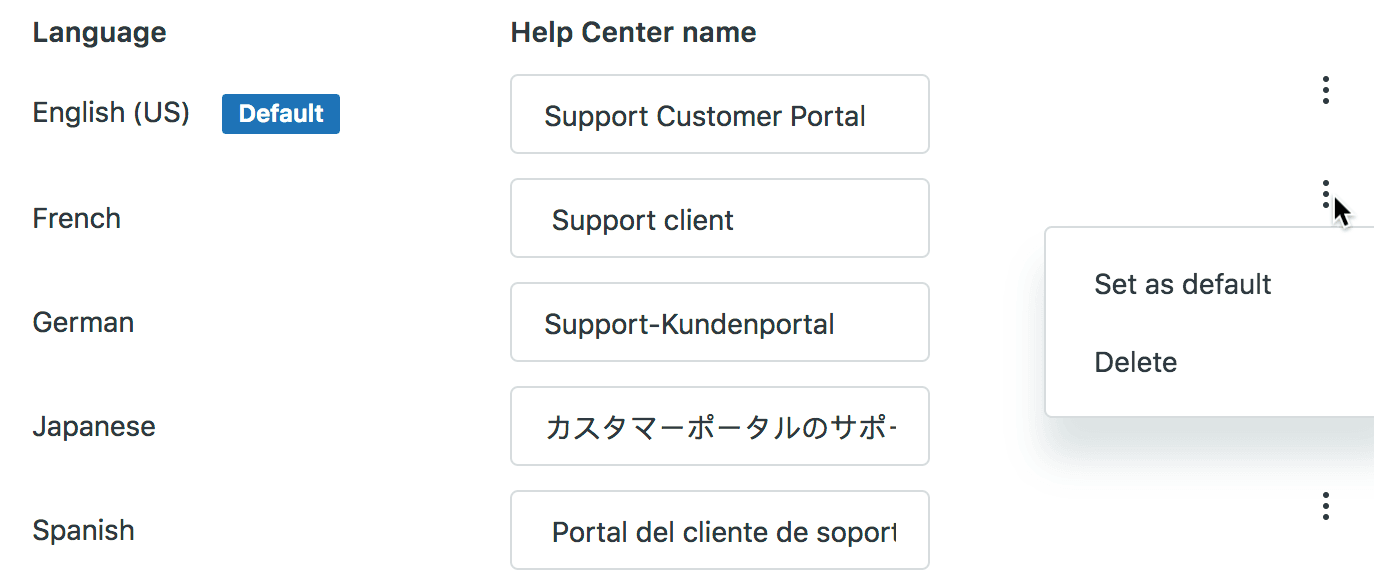Click the Help Center name column header
1374x588 pixels.
coord(633,31)
